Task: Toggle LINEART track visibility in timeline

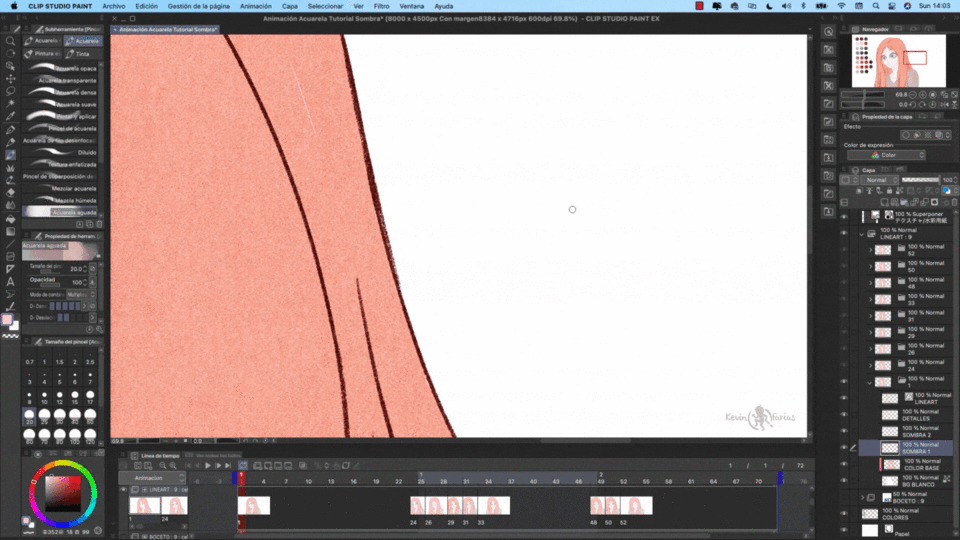Action: pos(124,490)
